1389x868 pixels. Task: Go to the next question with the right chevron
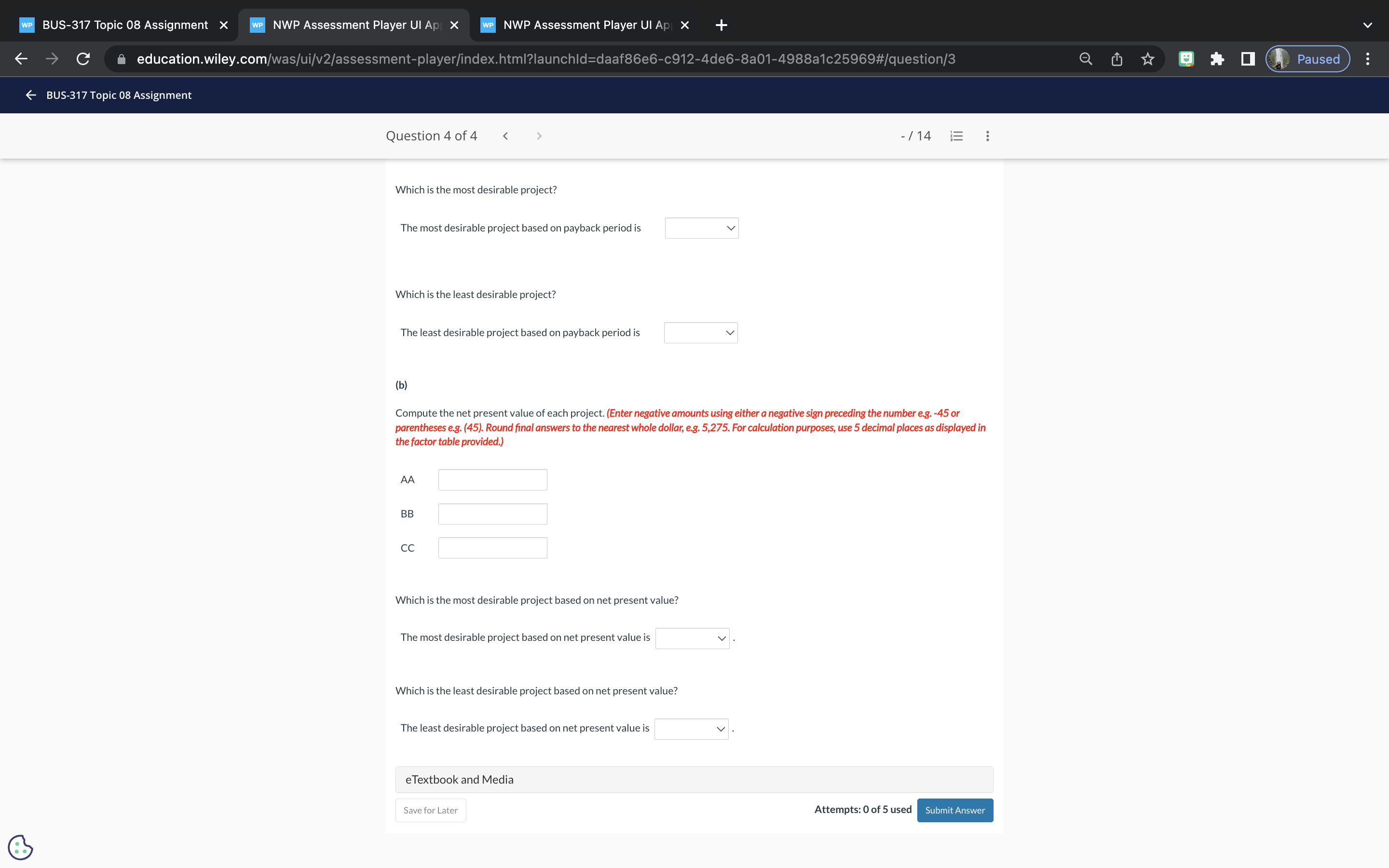point(538,136)
